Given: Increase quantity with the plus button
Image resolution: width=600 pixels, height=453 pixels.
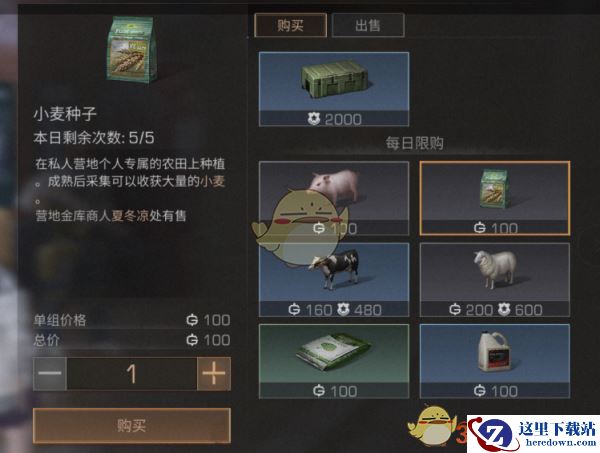Looking at the screenshot, I should click(x=214, y=373).
